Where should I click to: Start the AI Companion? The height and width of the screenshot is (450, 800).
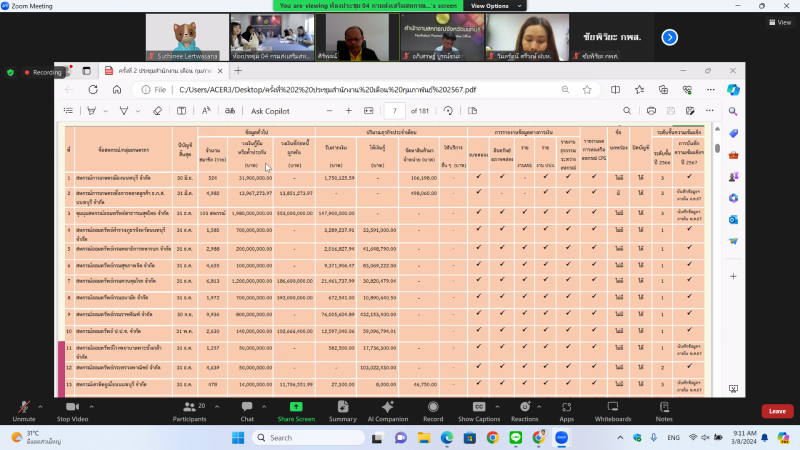387,410
